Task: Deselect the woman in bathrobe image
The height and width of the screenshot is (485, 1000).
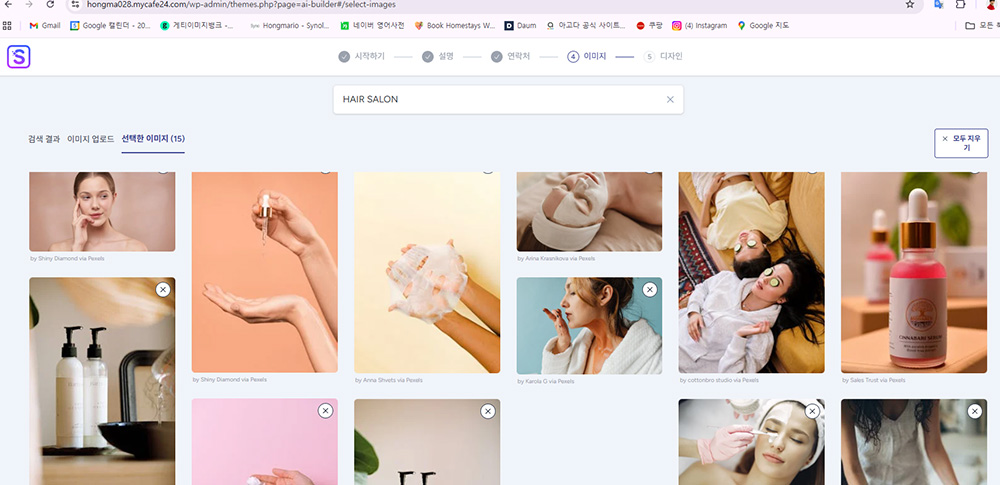Action: tap(650, 289)
